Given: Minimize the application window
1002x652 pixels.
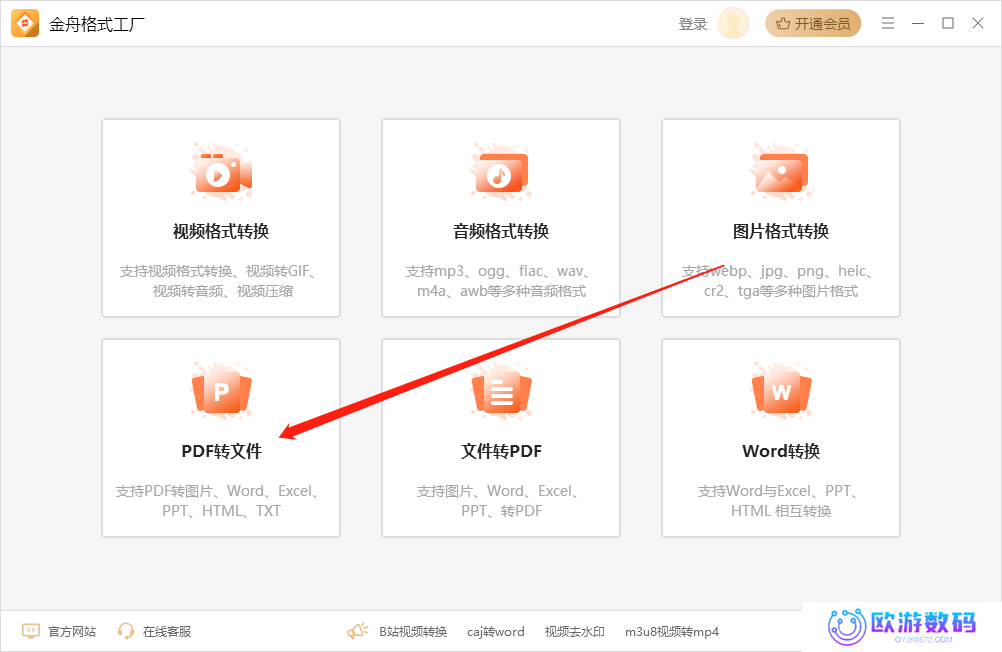Looking at the screenshot, I should (918, 24).
